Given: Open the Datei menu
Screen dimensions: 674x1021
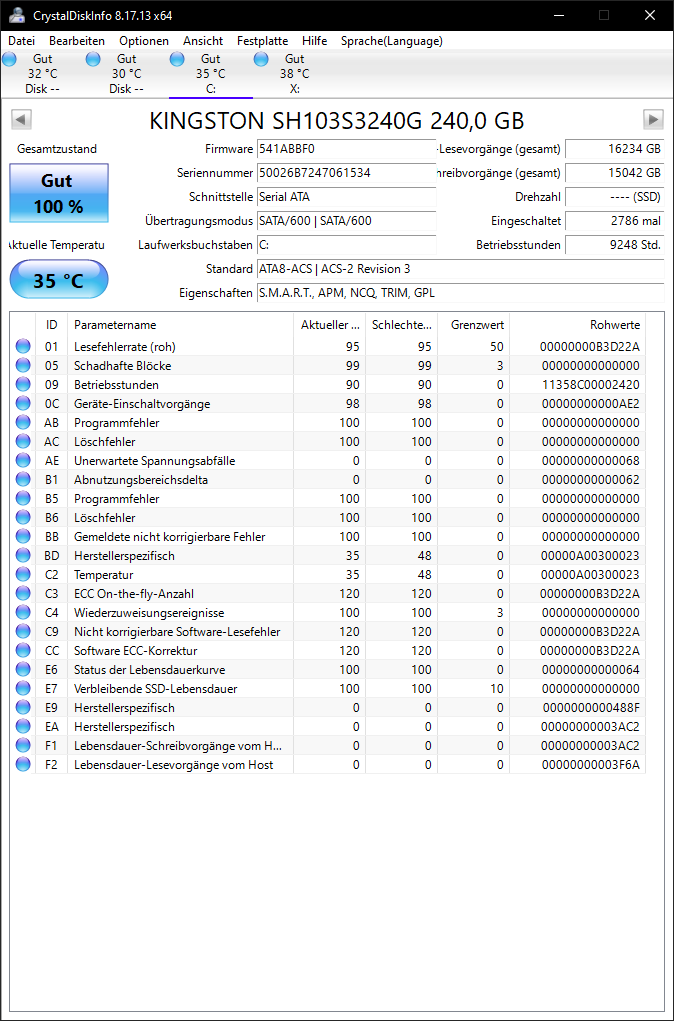Looking at the screenshot, I should pyautogui.click(x=21, y=40).
